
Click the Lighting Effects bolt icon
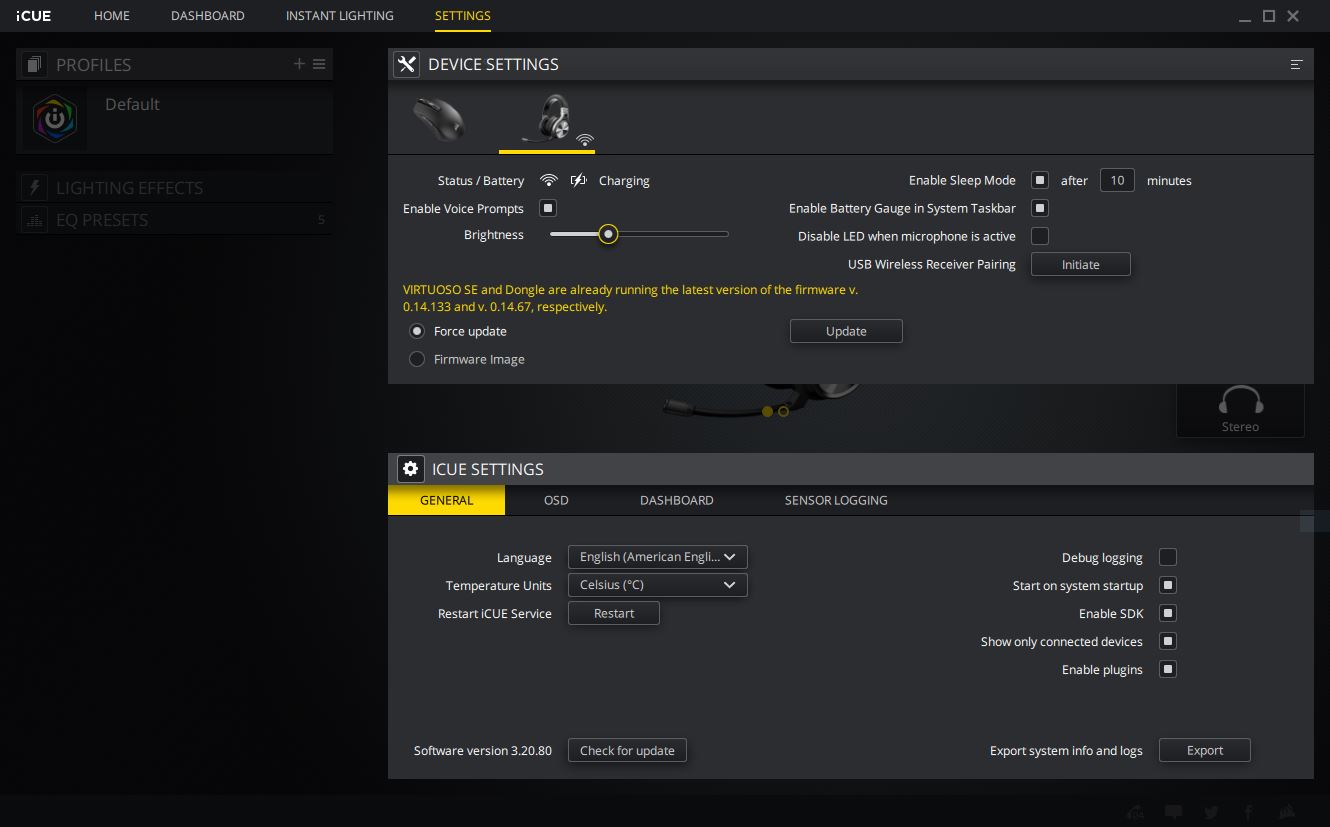point(34,188)
